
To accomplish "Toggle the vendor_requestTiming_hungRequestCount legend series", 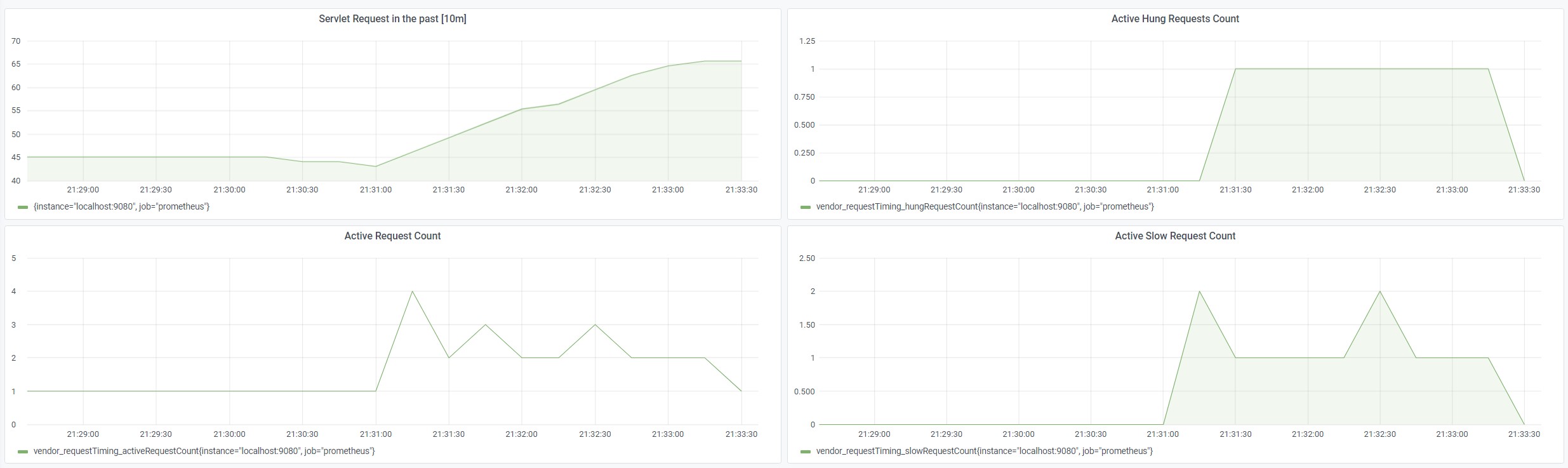I will 985,207.
